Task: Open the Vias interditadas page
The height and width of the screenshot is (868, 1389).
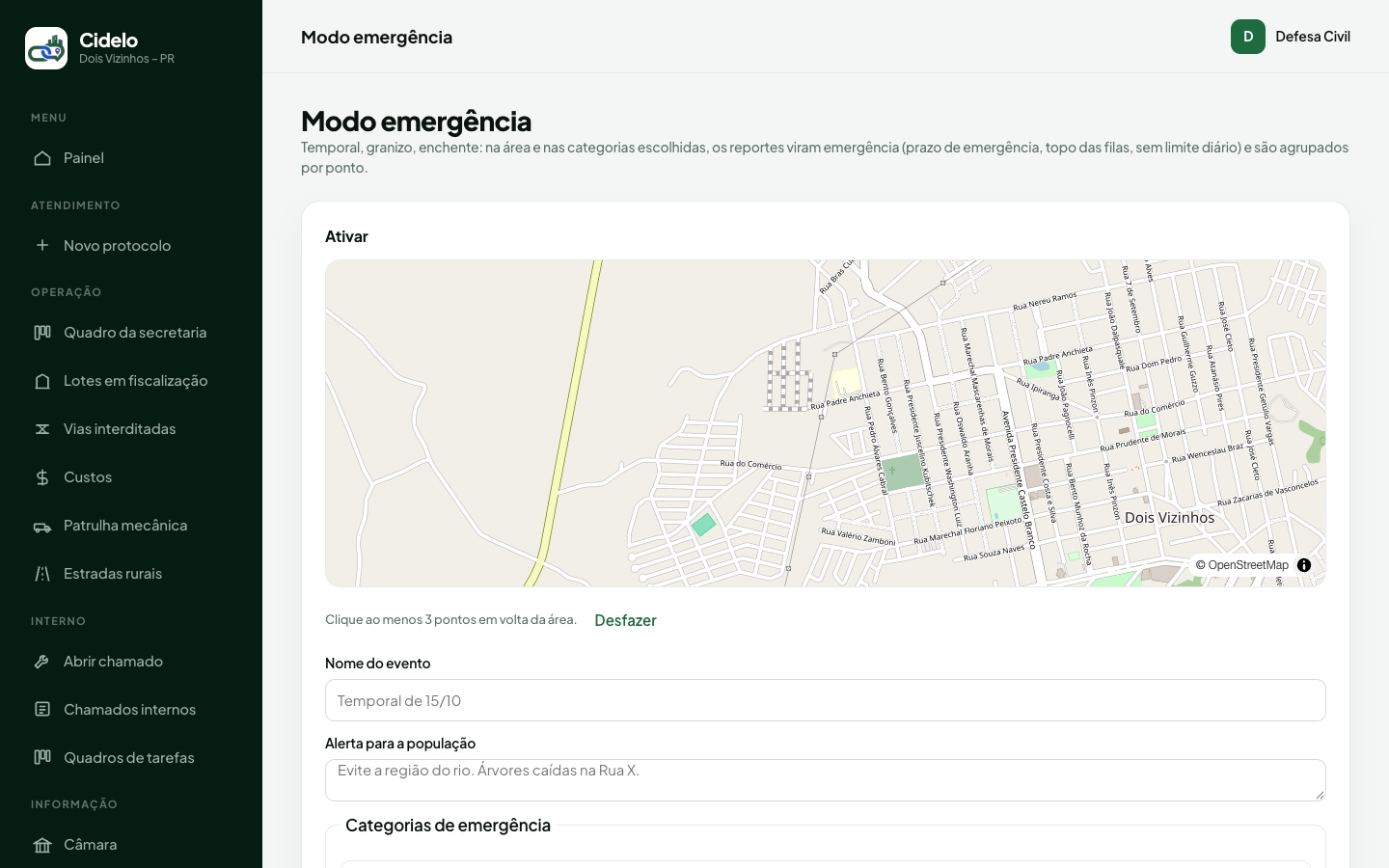Action: (x=131, y=429)
